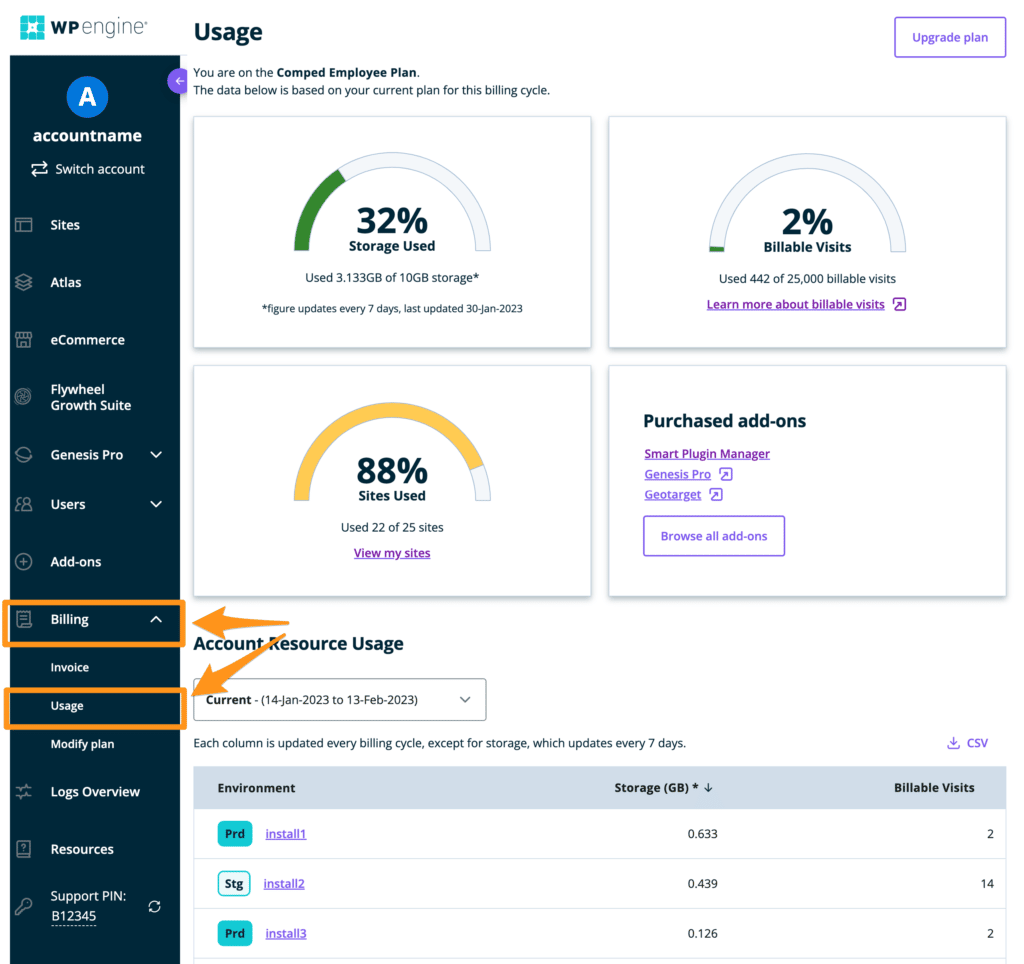Collapse sidebar with purple arrow button
Screen dimensions: 1024x964
[178, 81]
